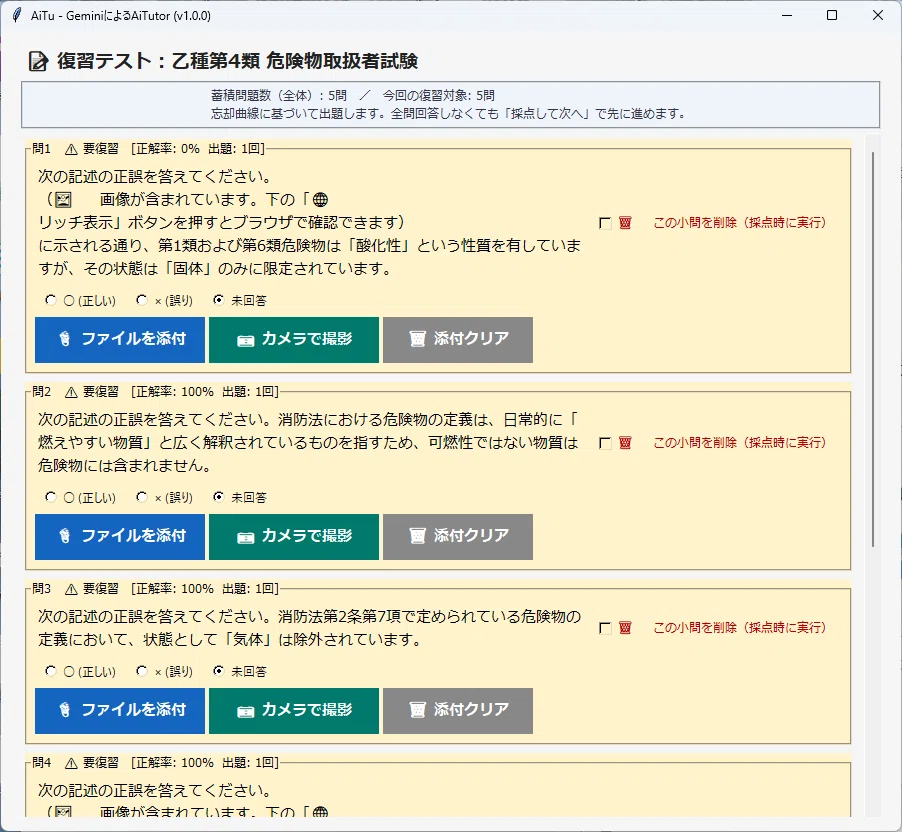Screen dimensions: 902x832
Task: Minimize the AiTu window
Action: pyautogui.click(x=787, y=16)
